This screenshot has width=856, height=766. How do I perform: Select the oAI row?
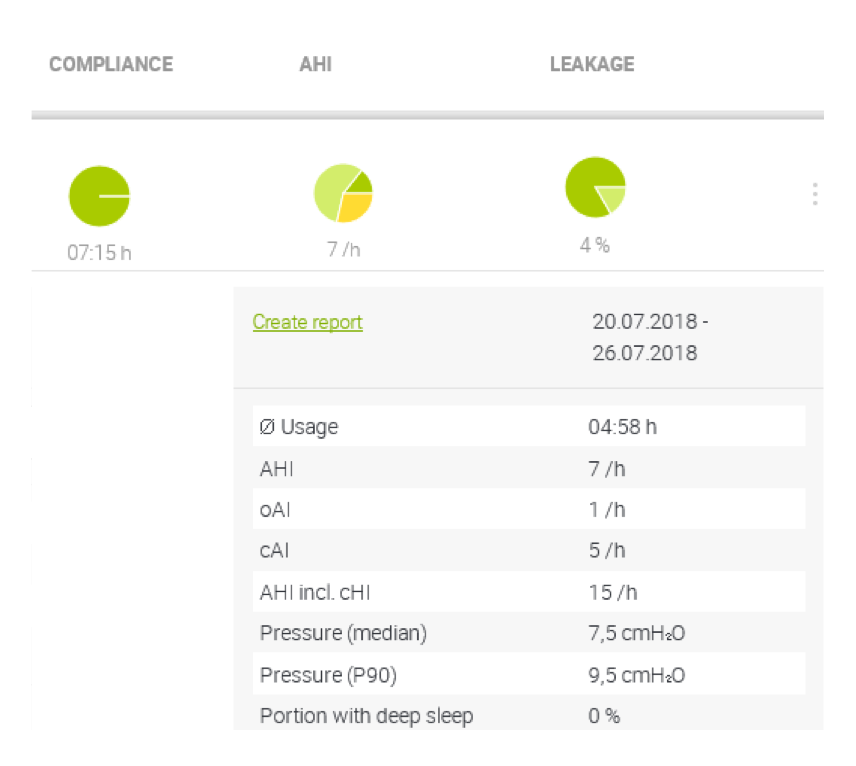click(528, 509)
